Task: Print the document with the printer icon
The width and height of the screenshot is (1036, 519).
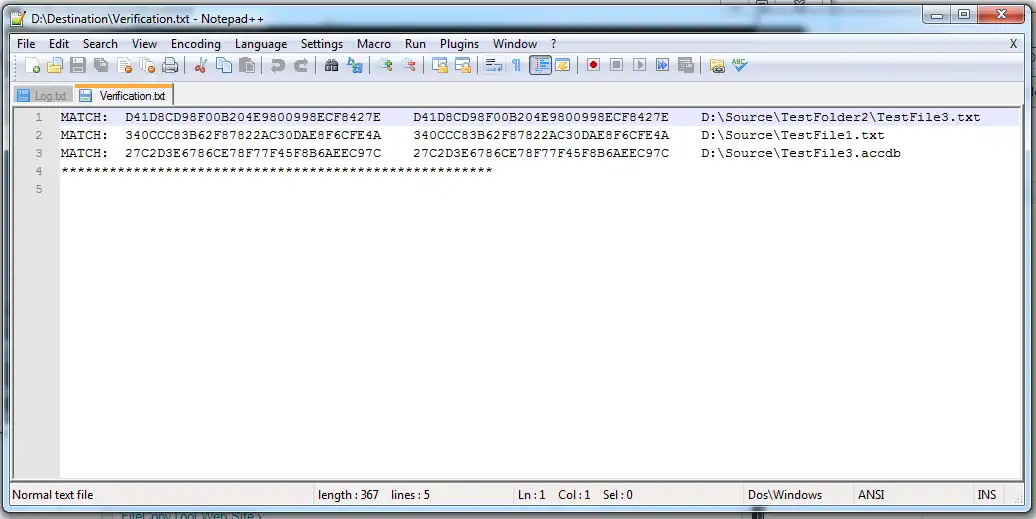Action: pos(170,65)
